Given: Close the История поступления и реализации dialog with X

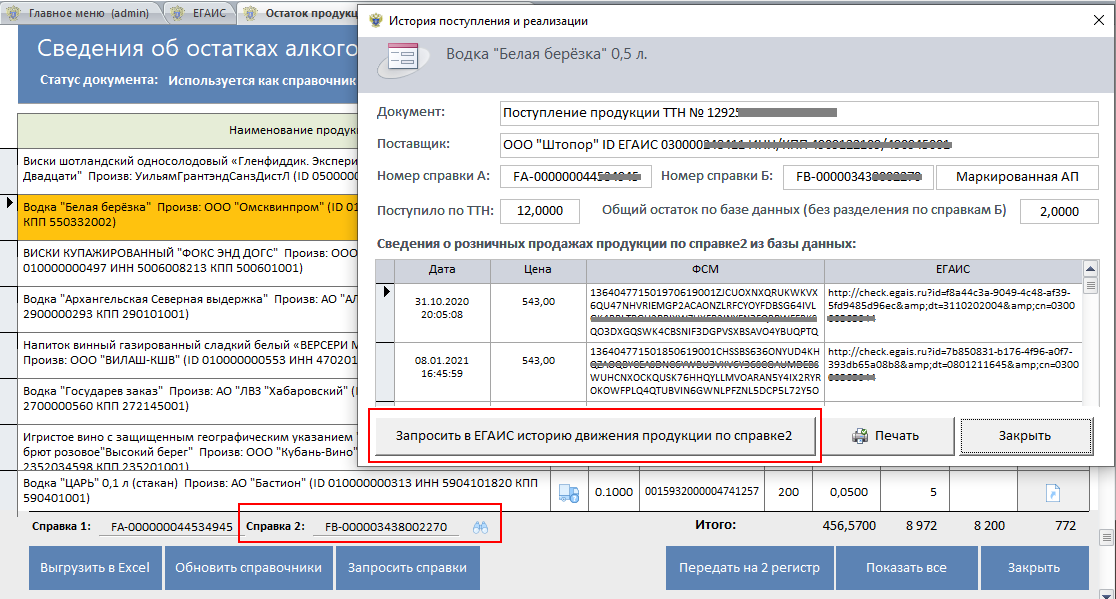Looking at the screenshot, I should 1090,20.
